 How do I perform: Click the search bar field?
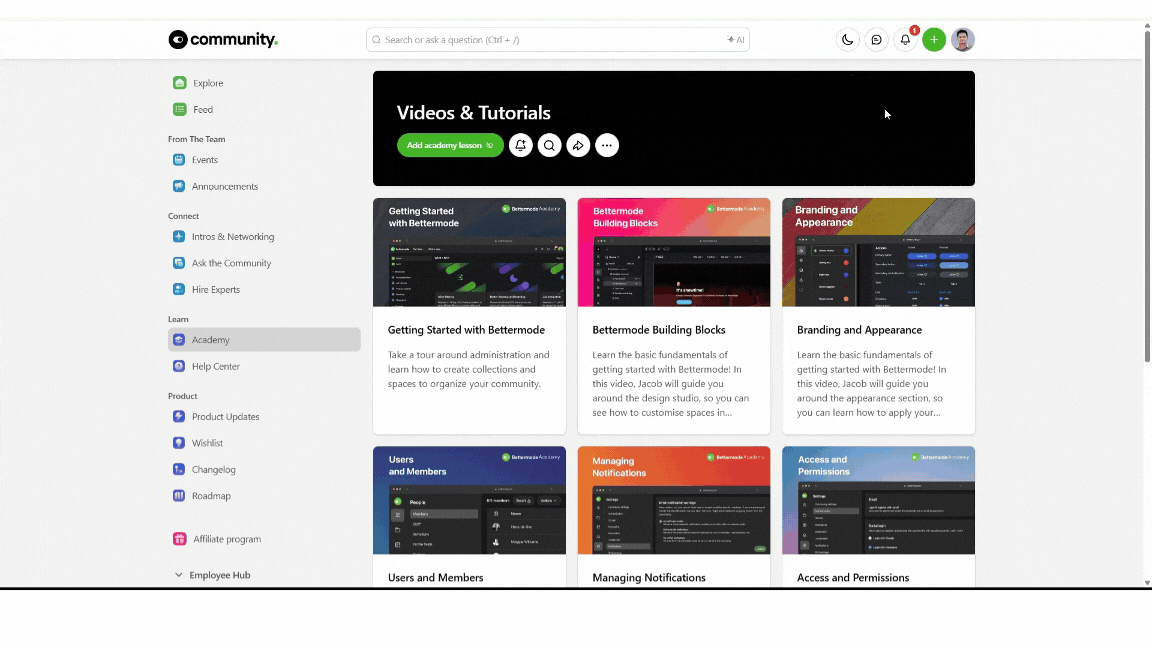558,40
